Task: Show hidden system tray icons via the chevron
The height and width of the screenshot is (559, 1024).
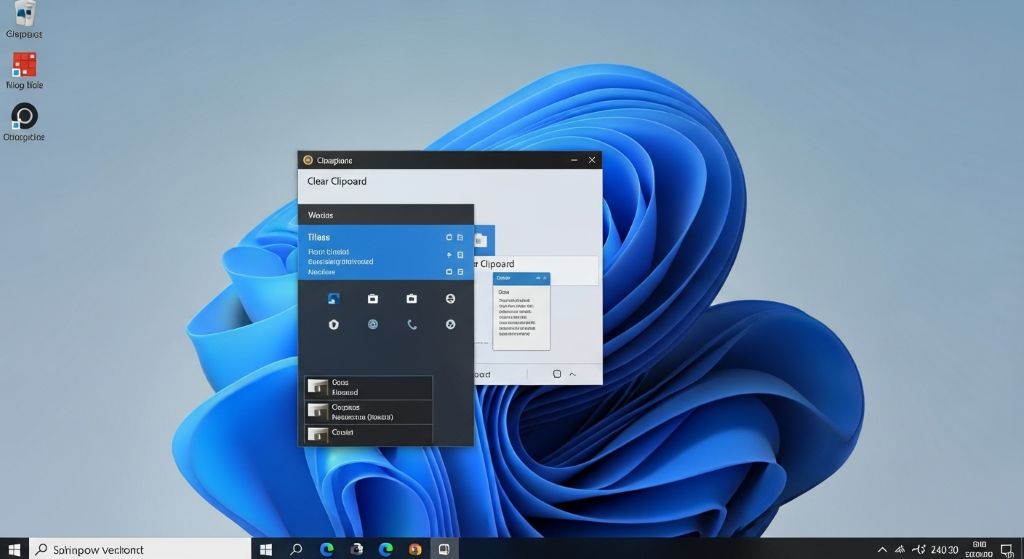Action: (x=881, y=549)
